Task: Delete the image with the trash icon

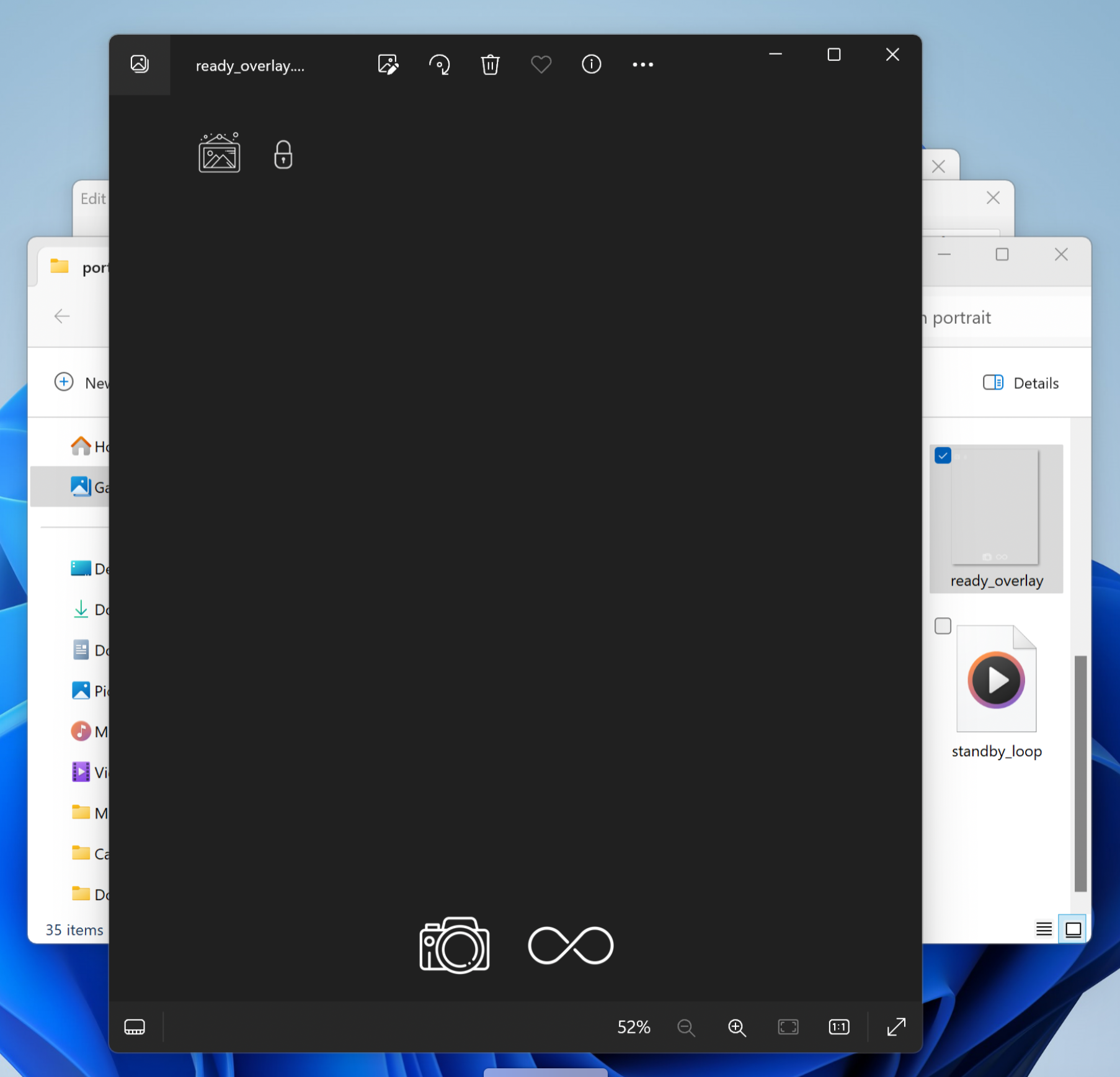Action: (x=490, y=65)
